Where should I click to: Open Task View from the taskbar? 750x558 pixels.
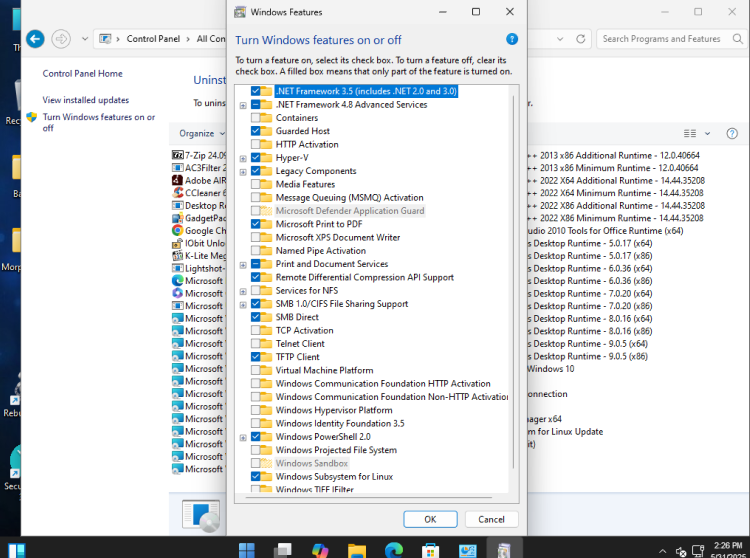click(x=283, y=550)
